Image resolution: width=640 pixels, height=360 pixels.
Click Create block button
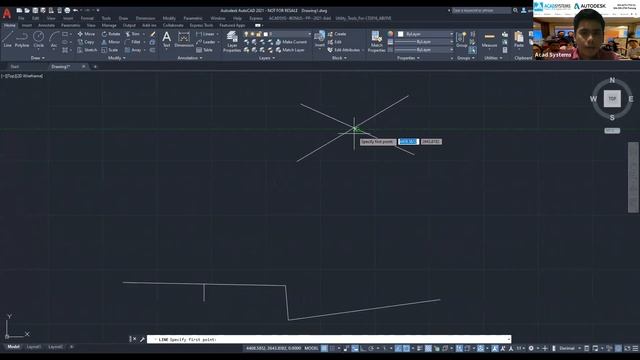click(x=337, y=34)
